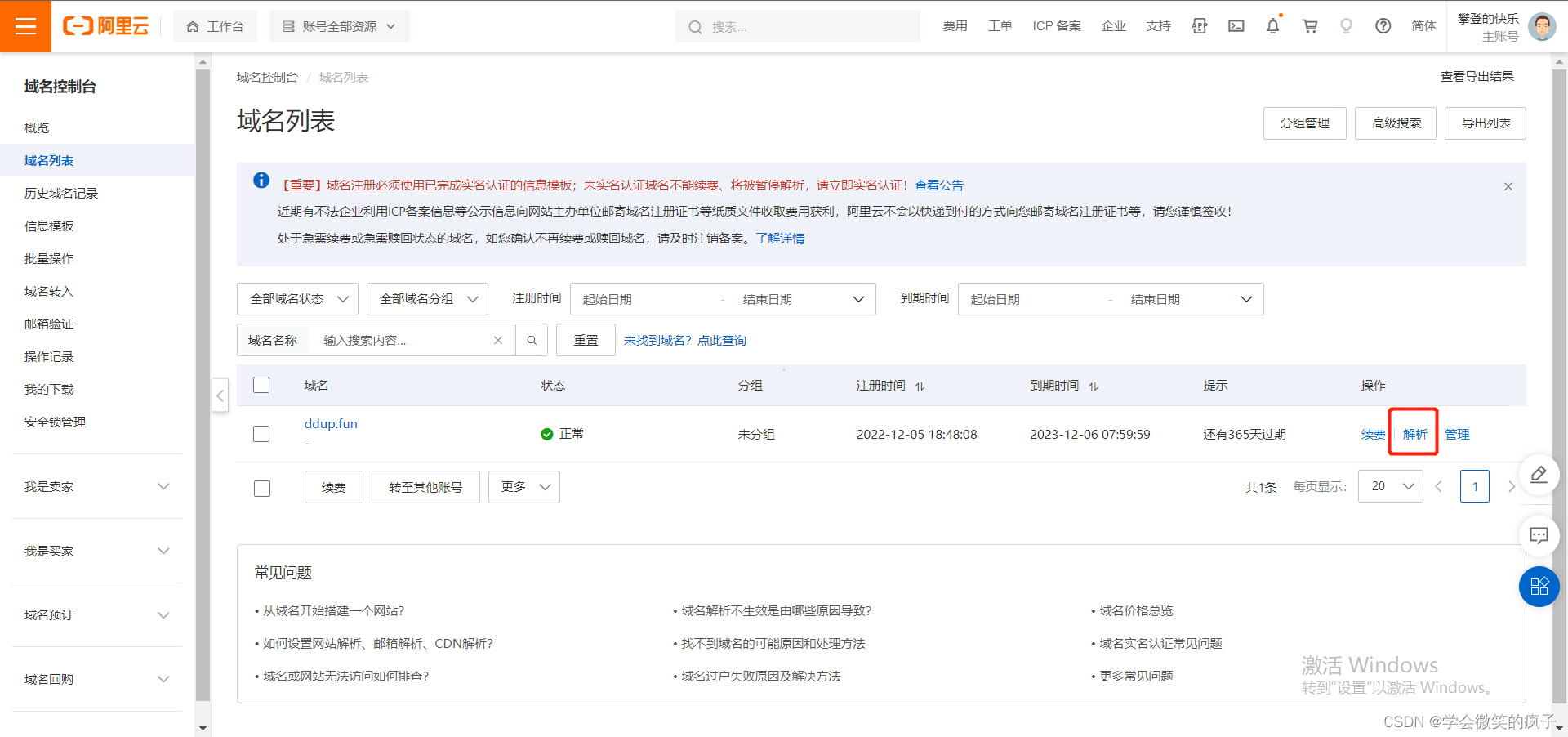
Task: Click the floating edit feedback icon
Action: coord(1539,474)
